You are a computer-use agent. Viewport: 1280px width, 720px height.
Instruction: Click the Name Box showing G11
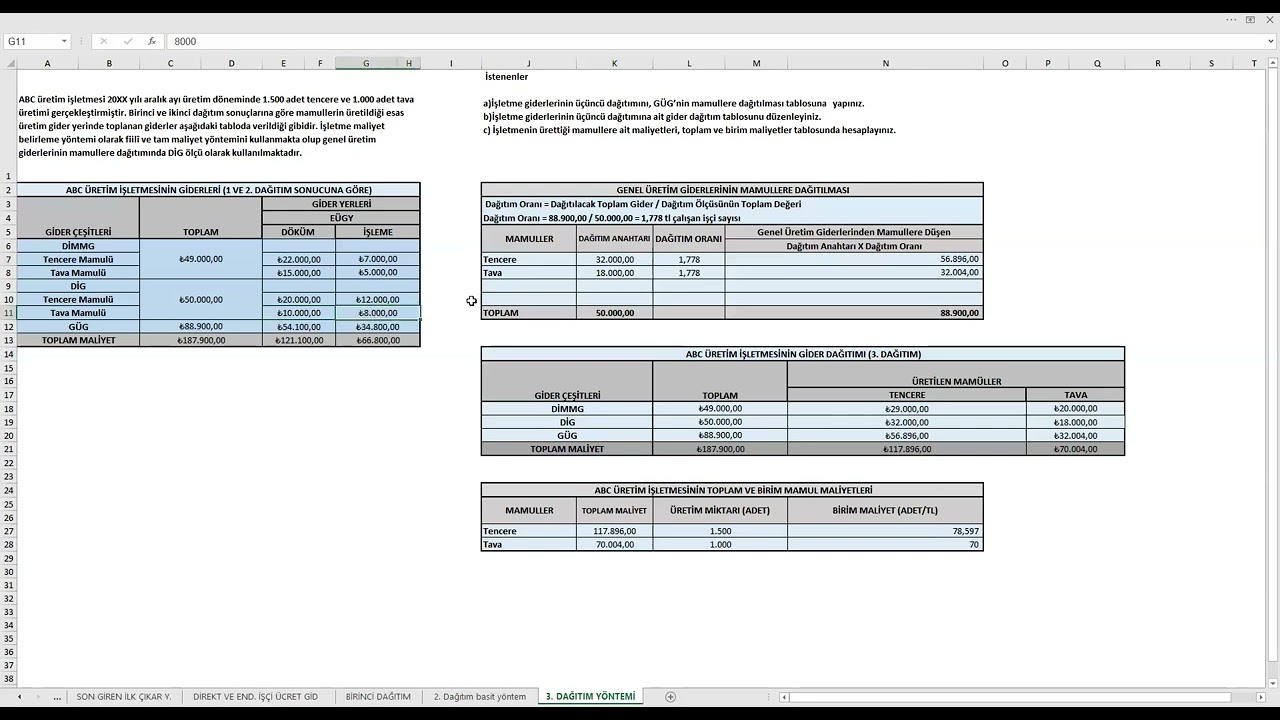point(30,41)
